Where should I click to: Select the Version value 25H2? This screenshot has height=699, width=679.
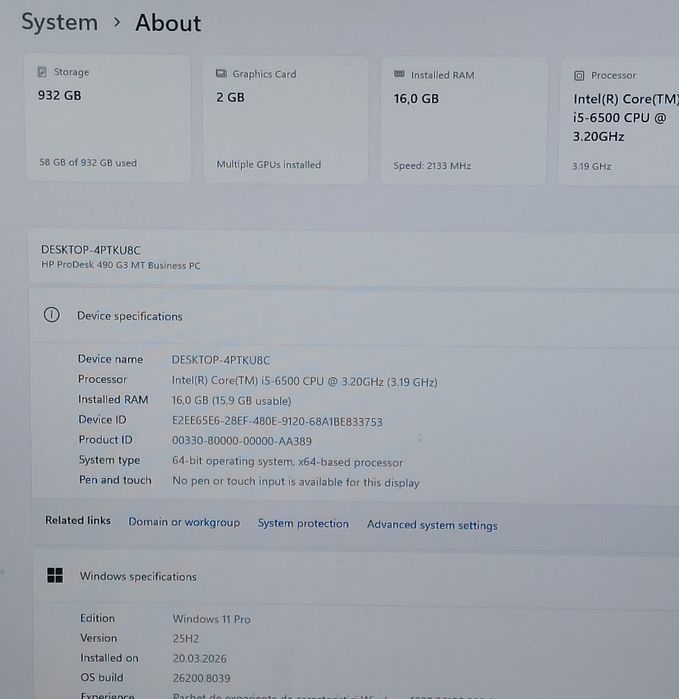tap(186, 638)
